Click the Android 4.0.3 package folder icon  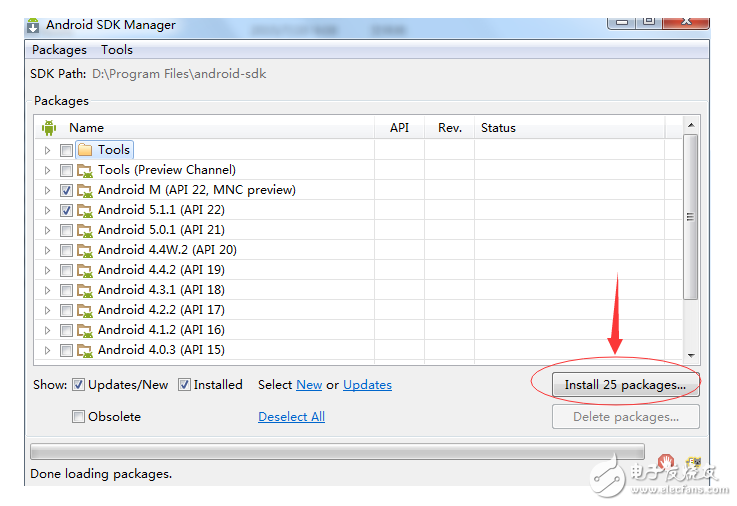click(85, 350)
